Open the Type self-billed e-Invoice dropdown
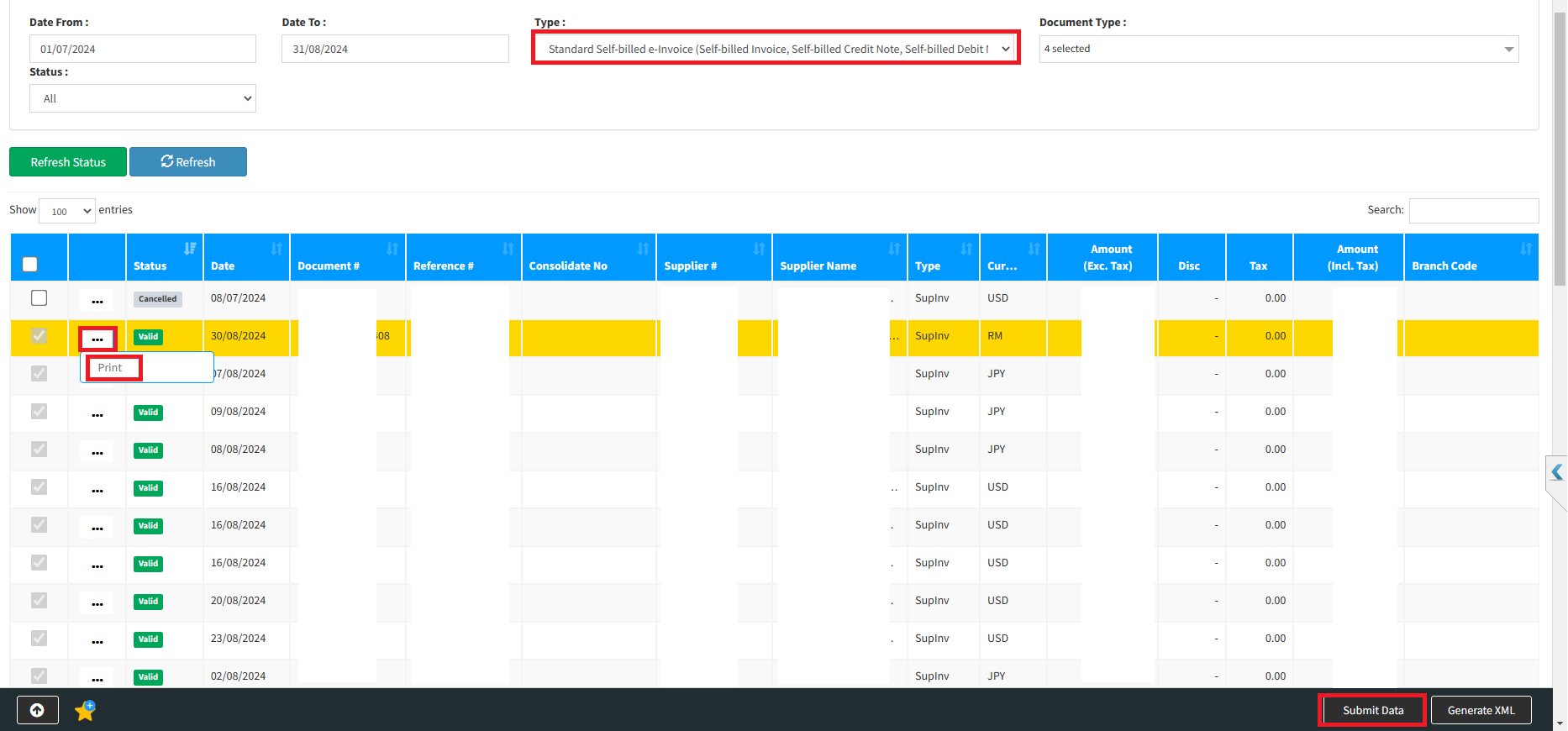The width and height of the screenshot is (1568, 731). pos(776,49)
